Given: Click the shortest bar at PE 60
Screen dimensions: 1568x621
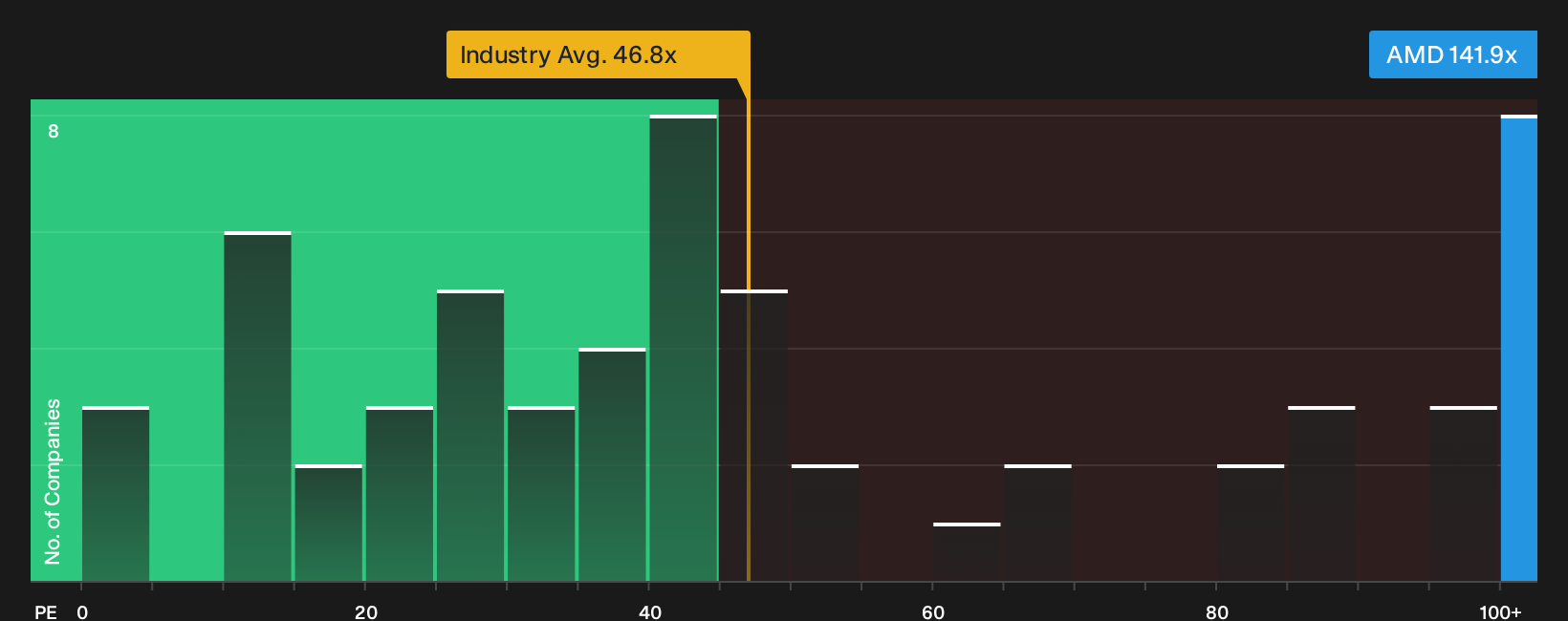Looking at the screenshot, I should pos(967,552).
